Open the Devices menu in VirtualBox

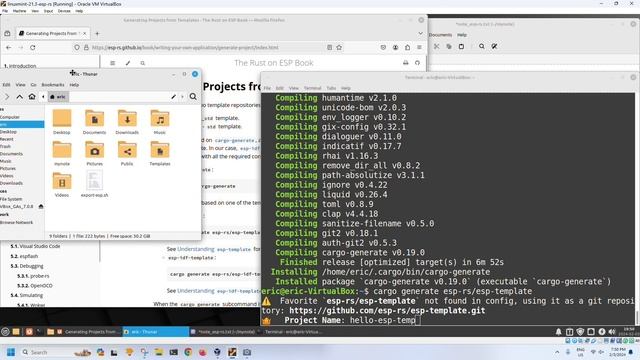[64, 11]
